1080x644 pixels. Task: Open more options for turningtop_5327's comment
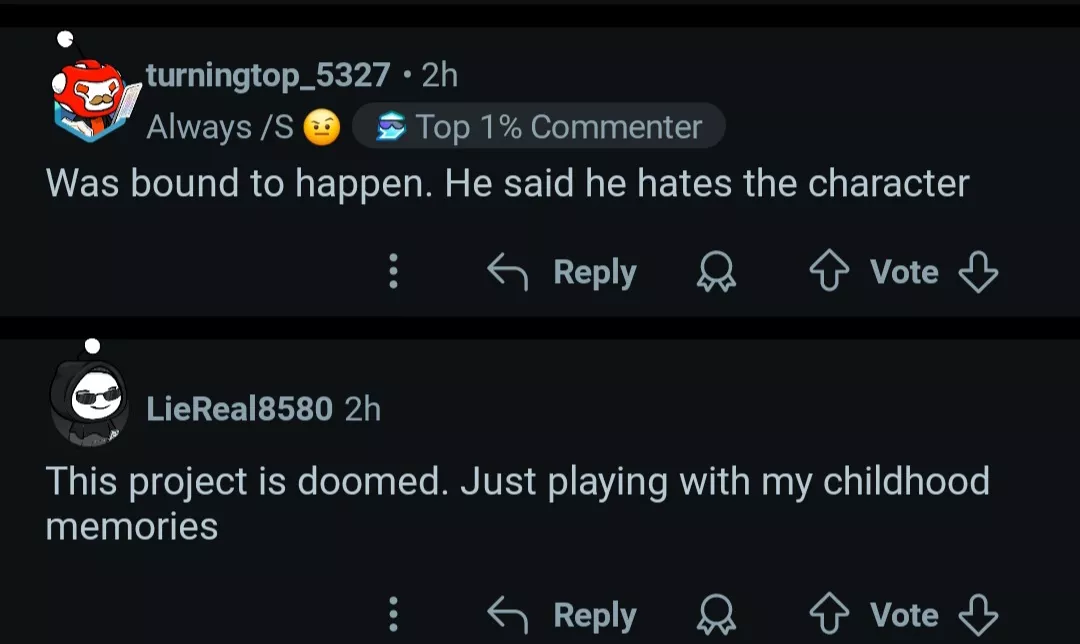click(393, 272)
